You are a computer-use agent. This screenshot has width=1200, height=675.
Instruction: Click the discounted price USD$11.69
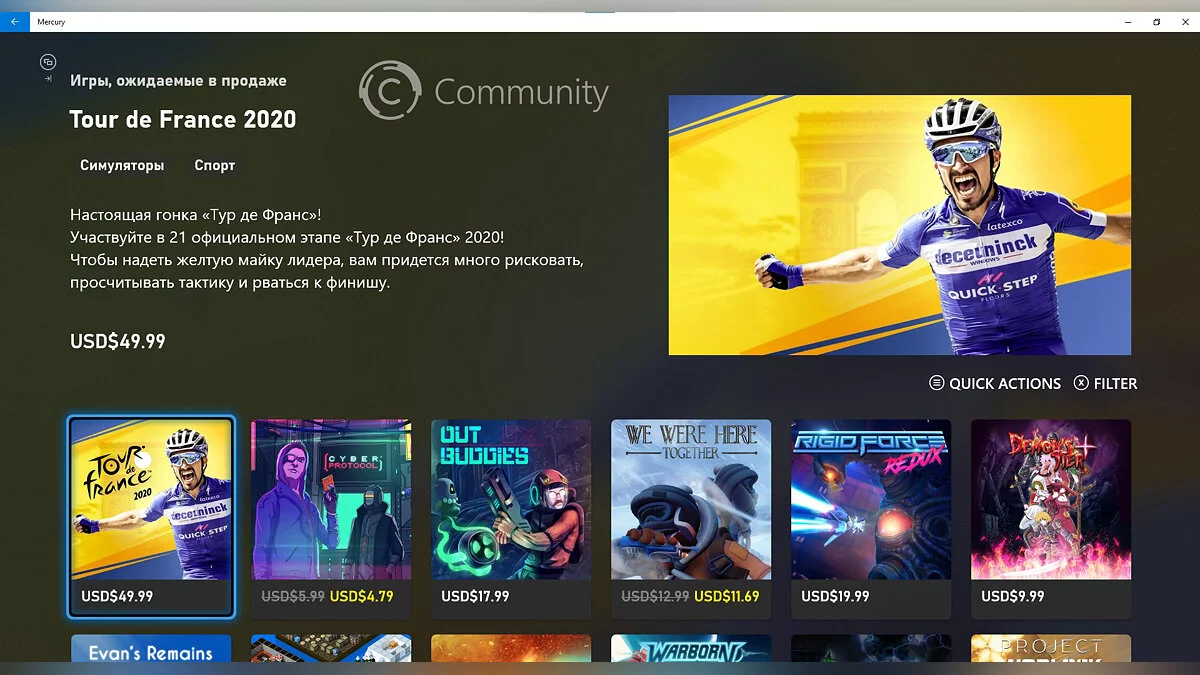(x=726, y=596)
